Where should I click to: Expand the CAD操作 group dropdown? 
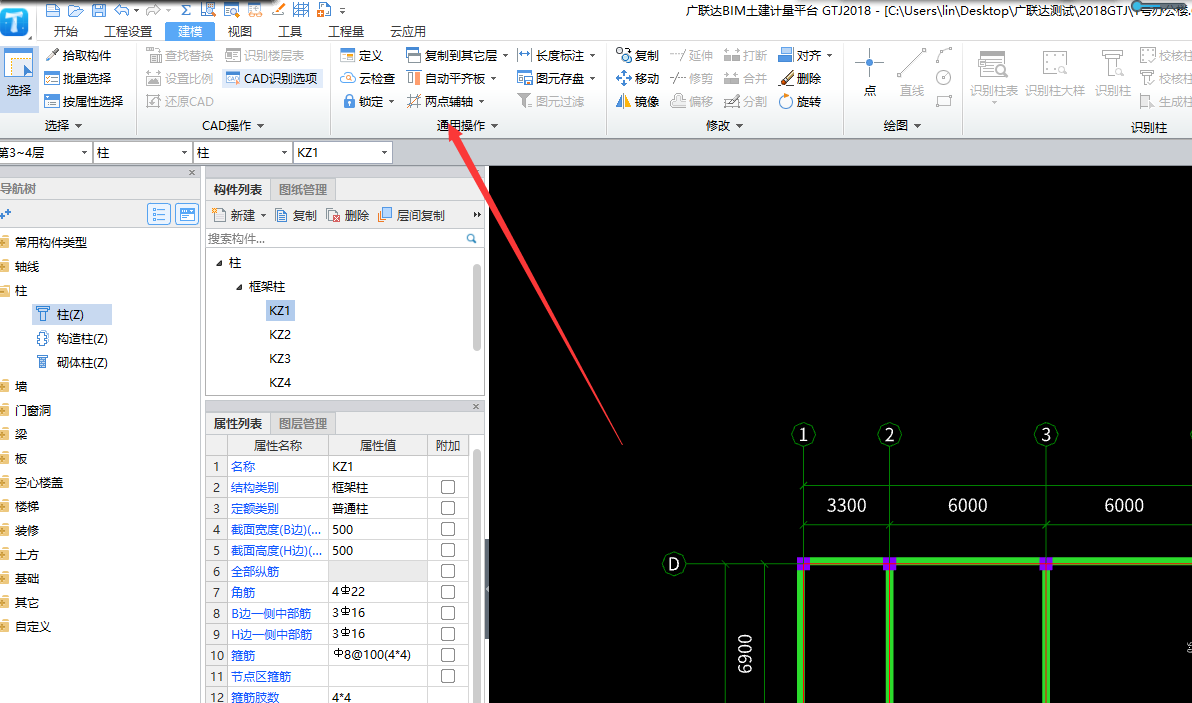tap(261, 126)
